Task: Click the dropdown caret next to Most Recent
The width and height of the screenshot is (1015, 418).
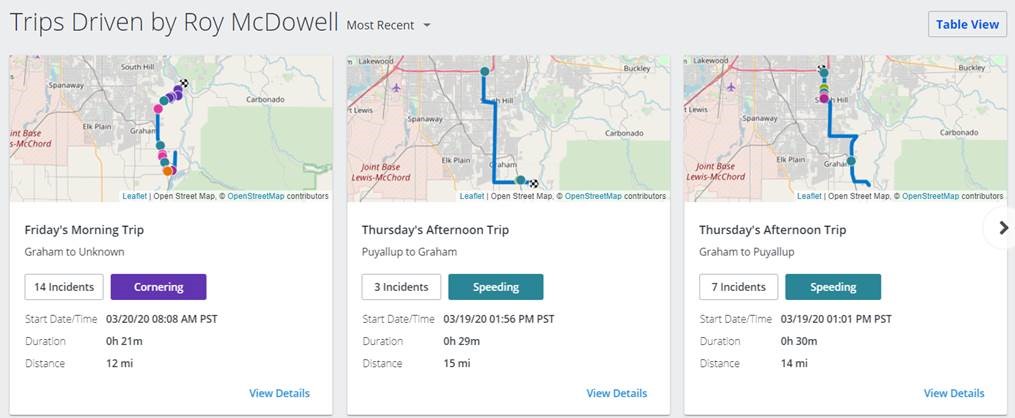Action: tap(427, 26)
